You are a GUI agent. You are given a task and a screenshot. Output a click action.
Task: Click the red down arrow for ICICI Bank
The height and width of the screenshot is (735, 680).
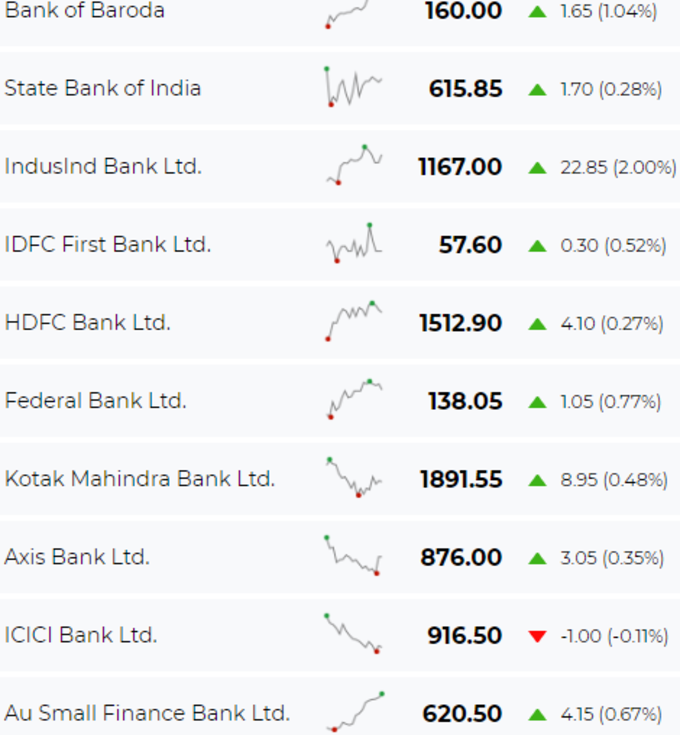(x=538, y=636)
